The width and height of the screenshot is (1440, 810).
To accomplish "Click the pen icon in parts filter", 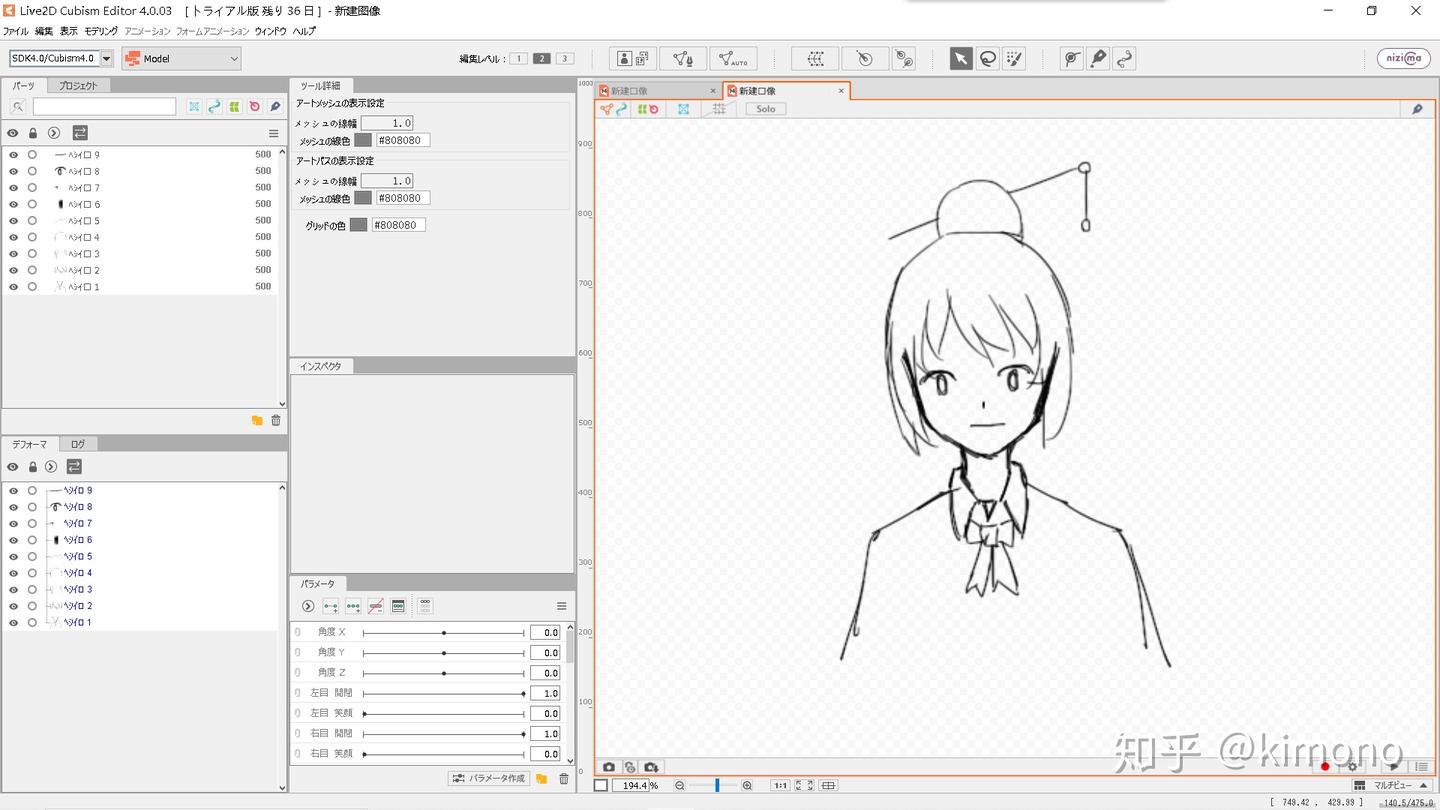I will pyautogui.click(x=275, y=107).
